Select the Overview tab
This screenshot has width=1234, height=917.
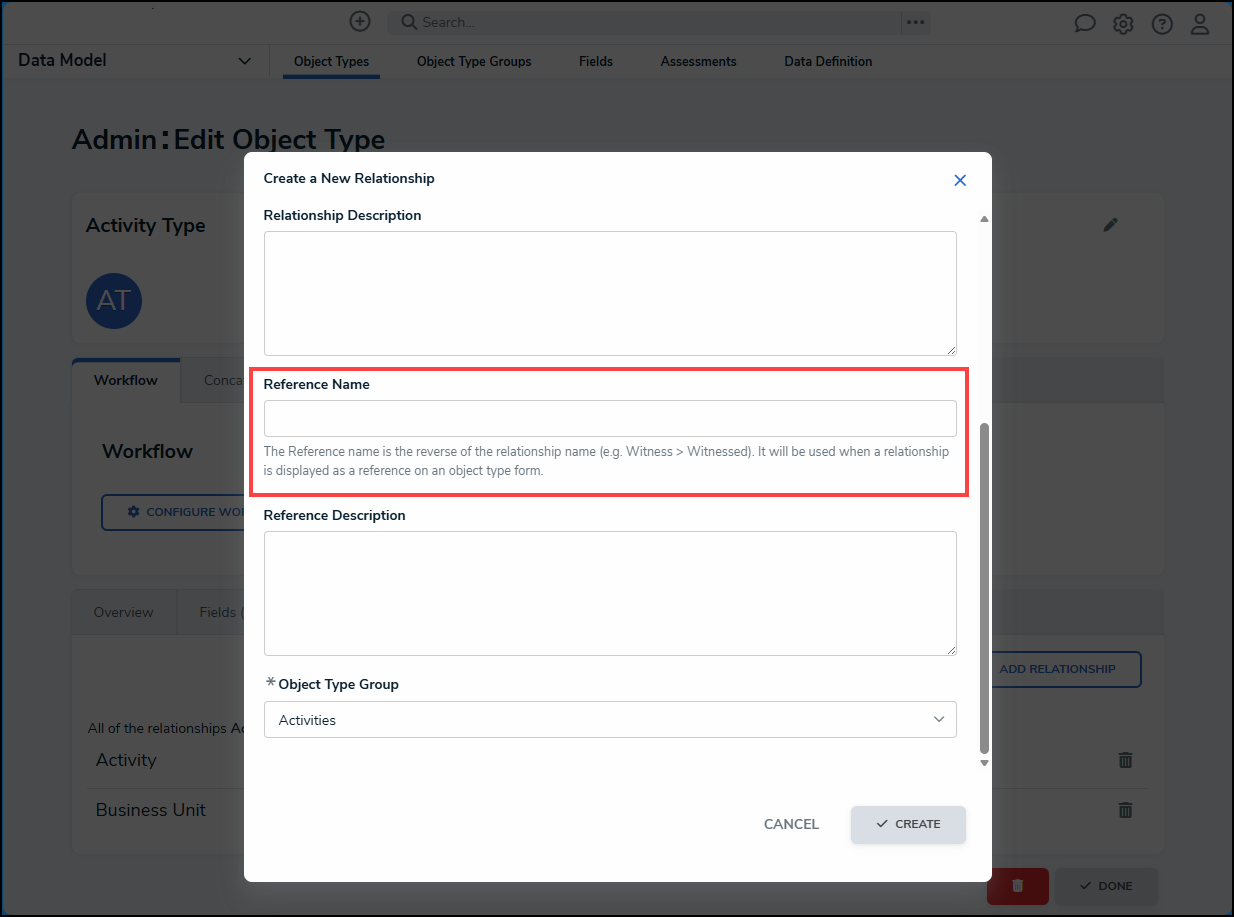[124, 612]
